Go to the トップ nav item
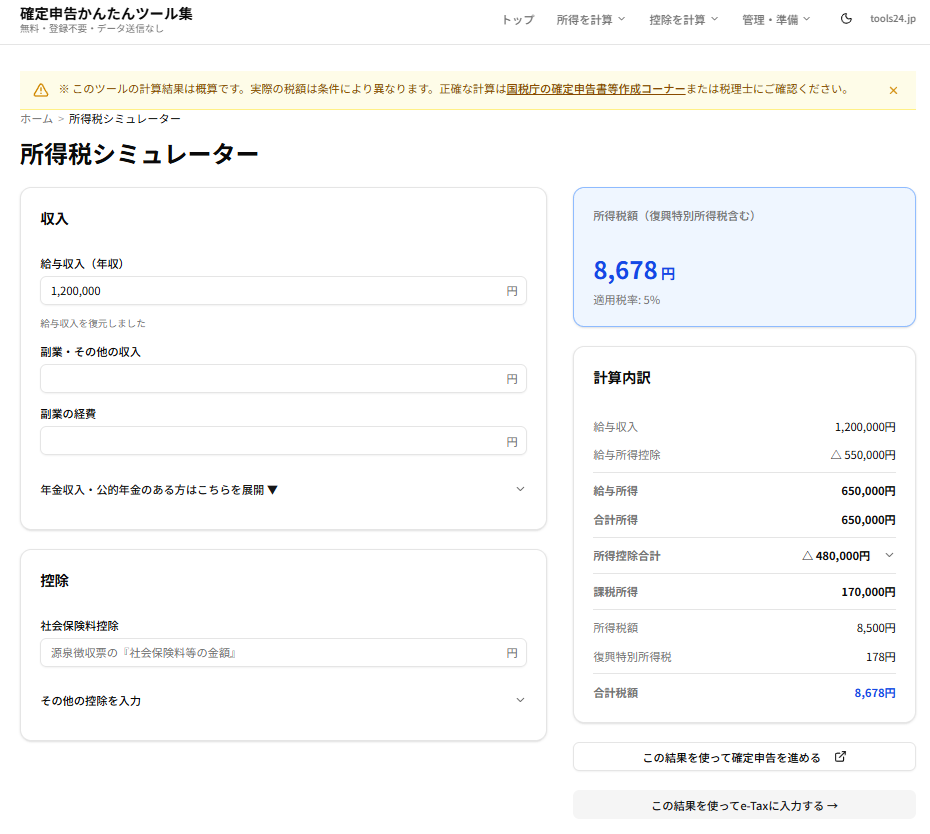The image size is (930, 834). [x=517, y=19]
